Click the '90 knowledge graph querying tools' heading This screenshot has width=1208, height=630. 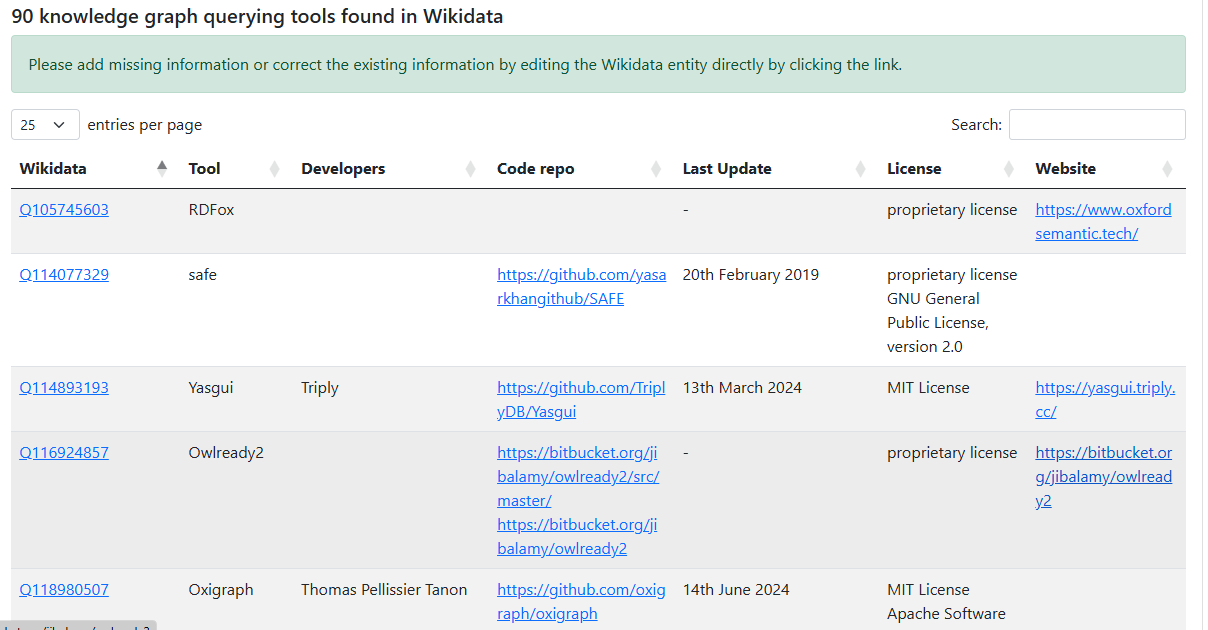tap(257, 17)
